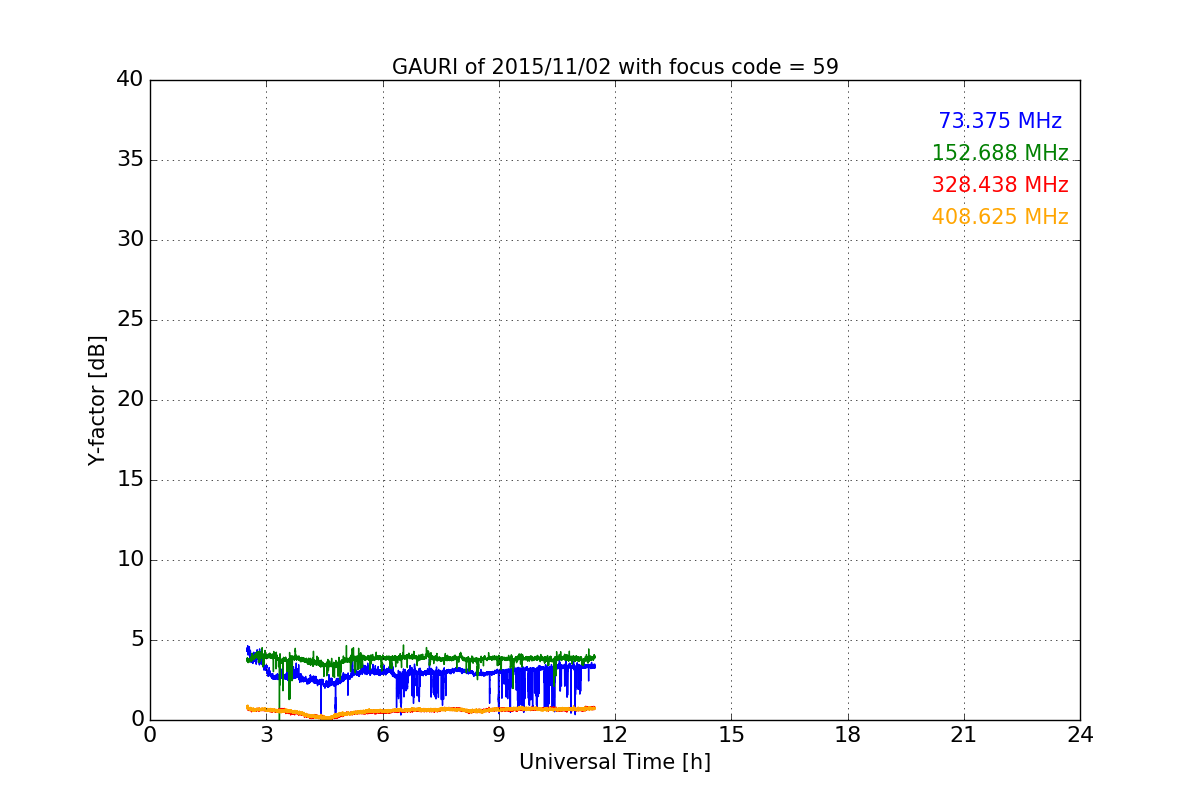1200x800 pixels.
Task: Click the x-axis tick label 24
Action: 1080,734
